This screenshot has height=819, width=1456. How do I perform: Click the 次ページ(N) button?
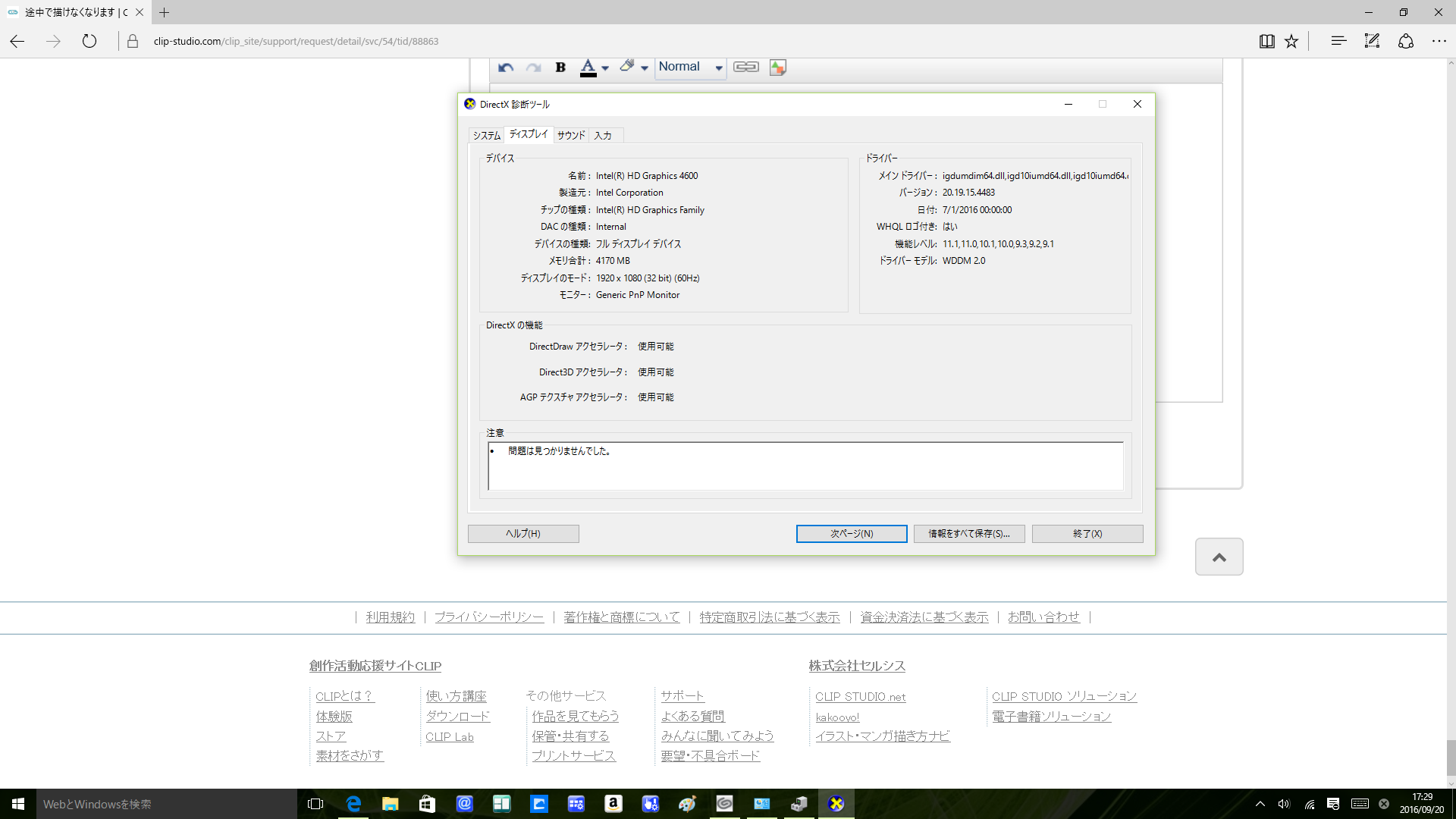click(x=851, y=534)
